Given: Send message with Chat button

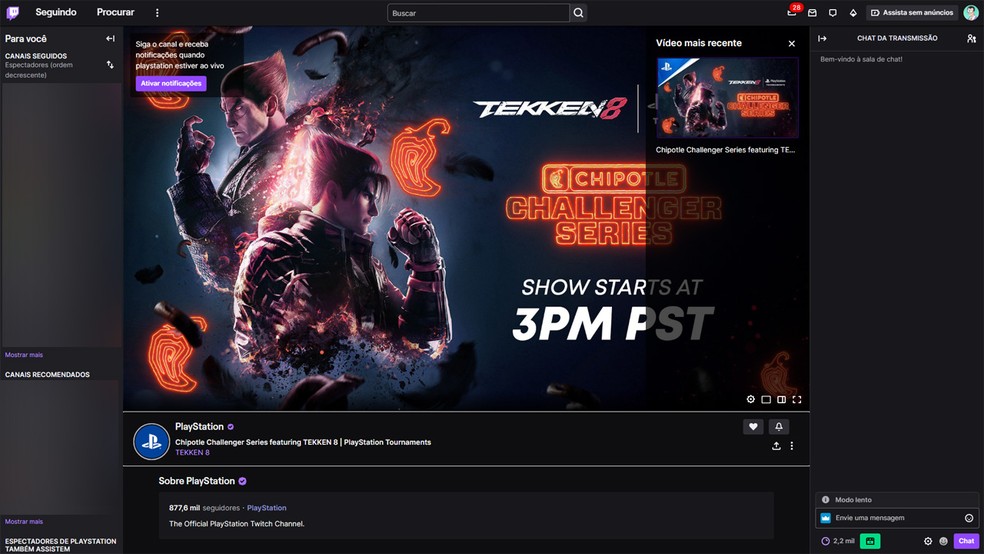Looking at the screenshot, I should tap(966, 541).
